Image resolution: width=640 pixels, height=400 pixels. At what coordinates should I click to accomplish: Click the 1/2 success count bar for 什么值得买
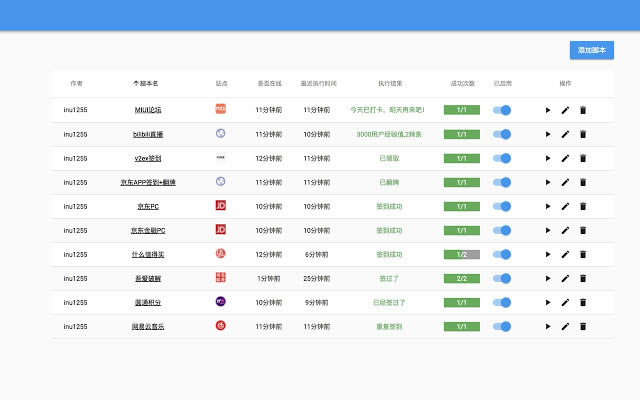[462, 255]
